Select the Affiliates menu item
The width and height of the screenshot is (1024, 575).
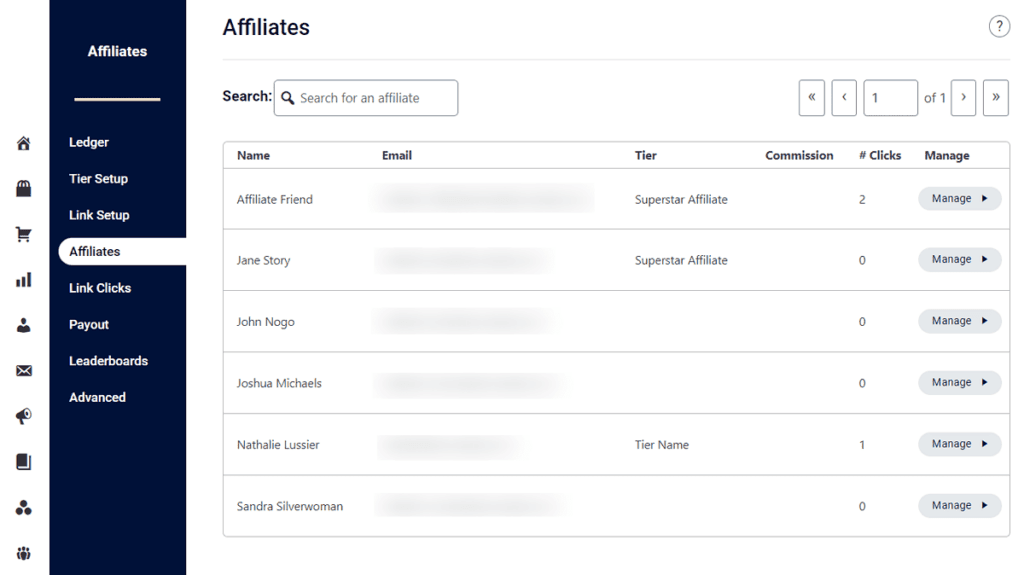click(122, 252)
